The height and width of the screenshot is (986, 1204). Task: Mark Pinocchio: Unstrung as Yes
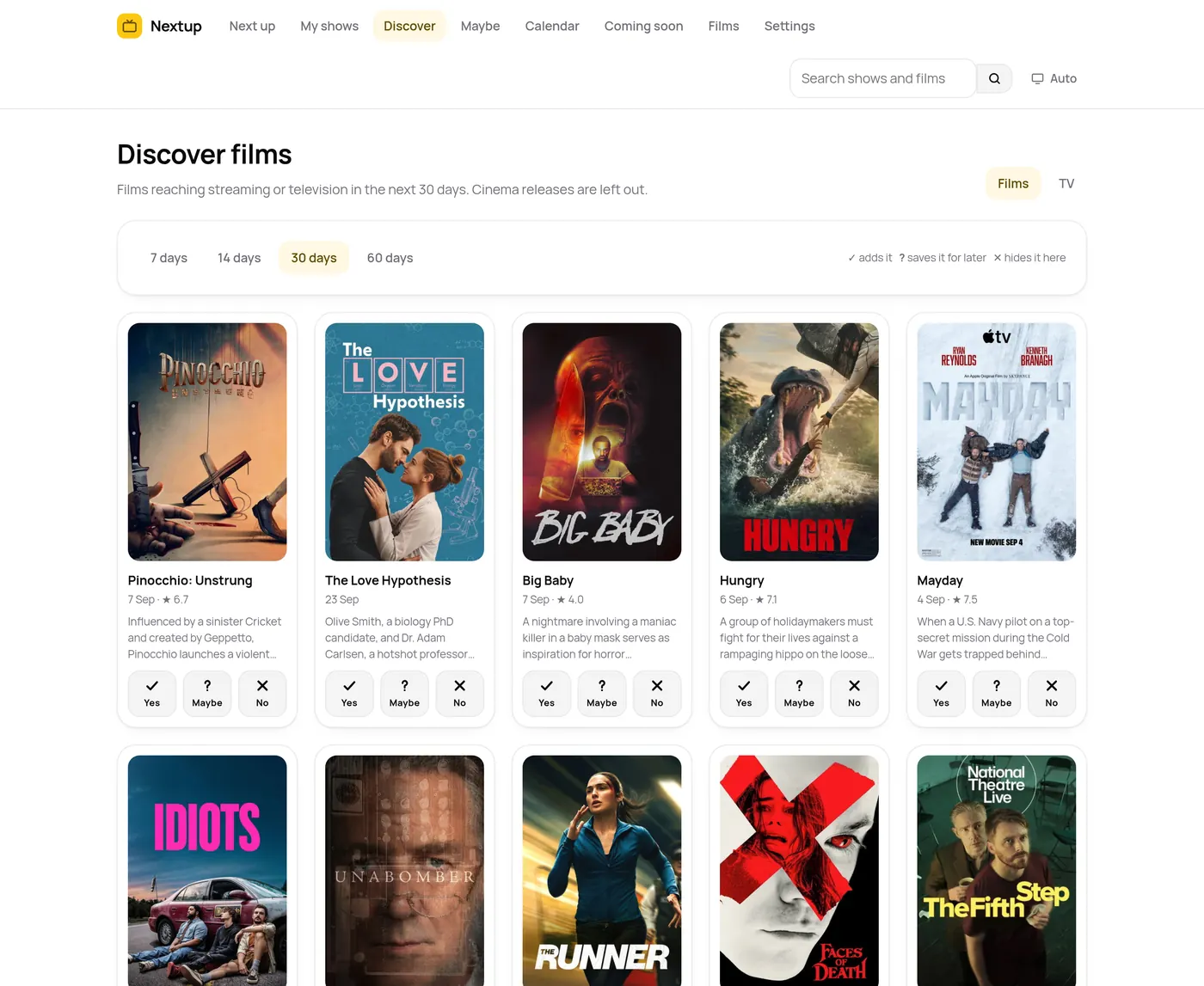(x=152, y=694)
